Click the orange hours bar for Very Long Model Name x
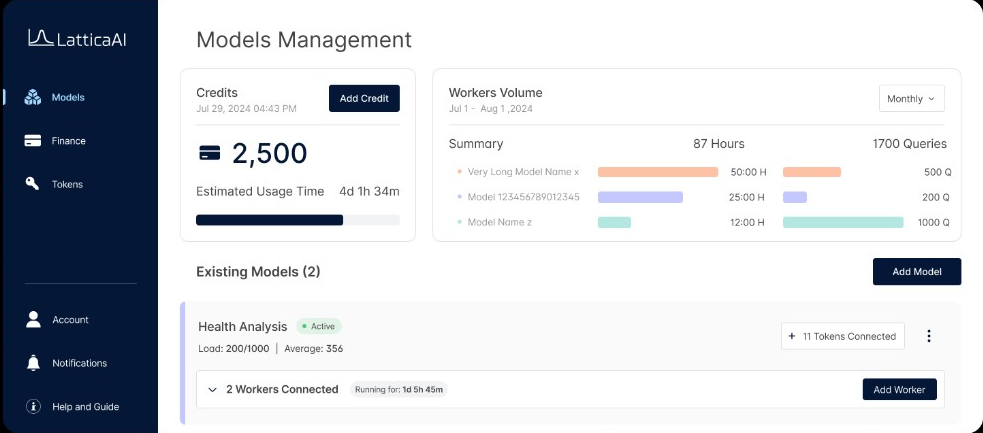Screen dimensions: 983x433 658,172
